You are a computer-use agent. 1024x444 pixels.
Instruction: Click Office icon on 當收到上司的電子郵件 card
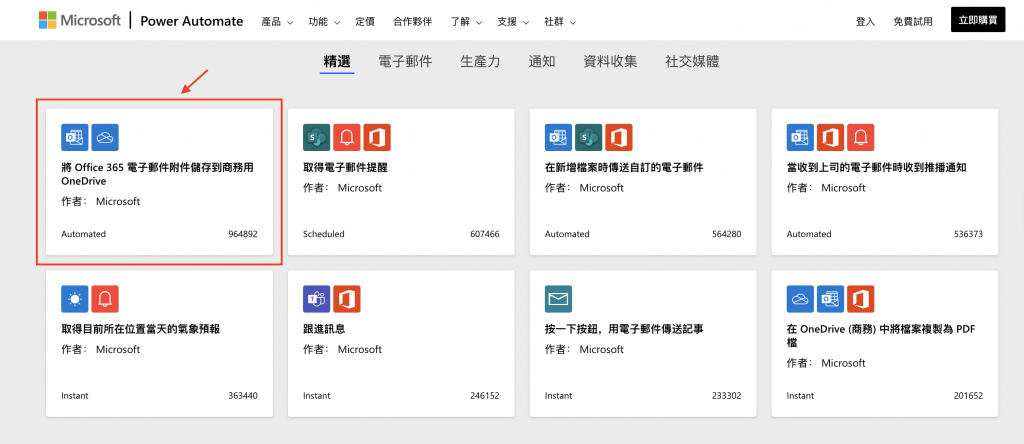click(x=830, y=137)
